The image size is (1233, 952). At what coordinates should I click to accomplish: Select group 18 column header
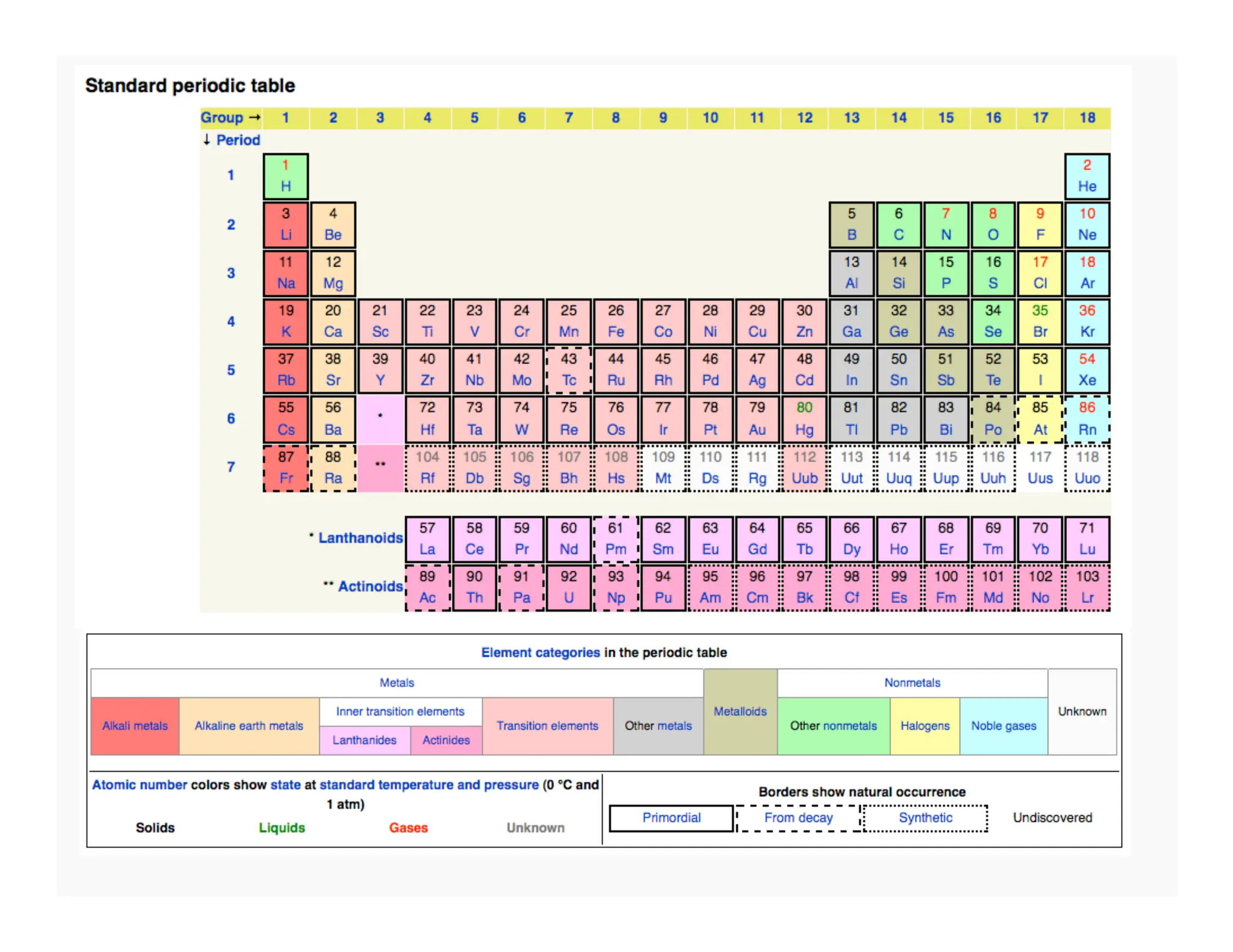pos(1086,118)
